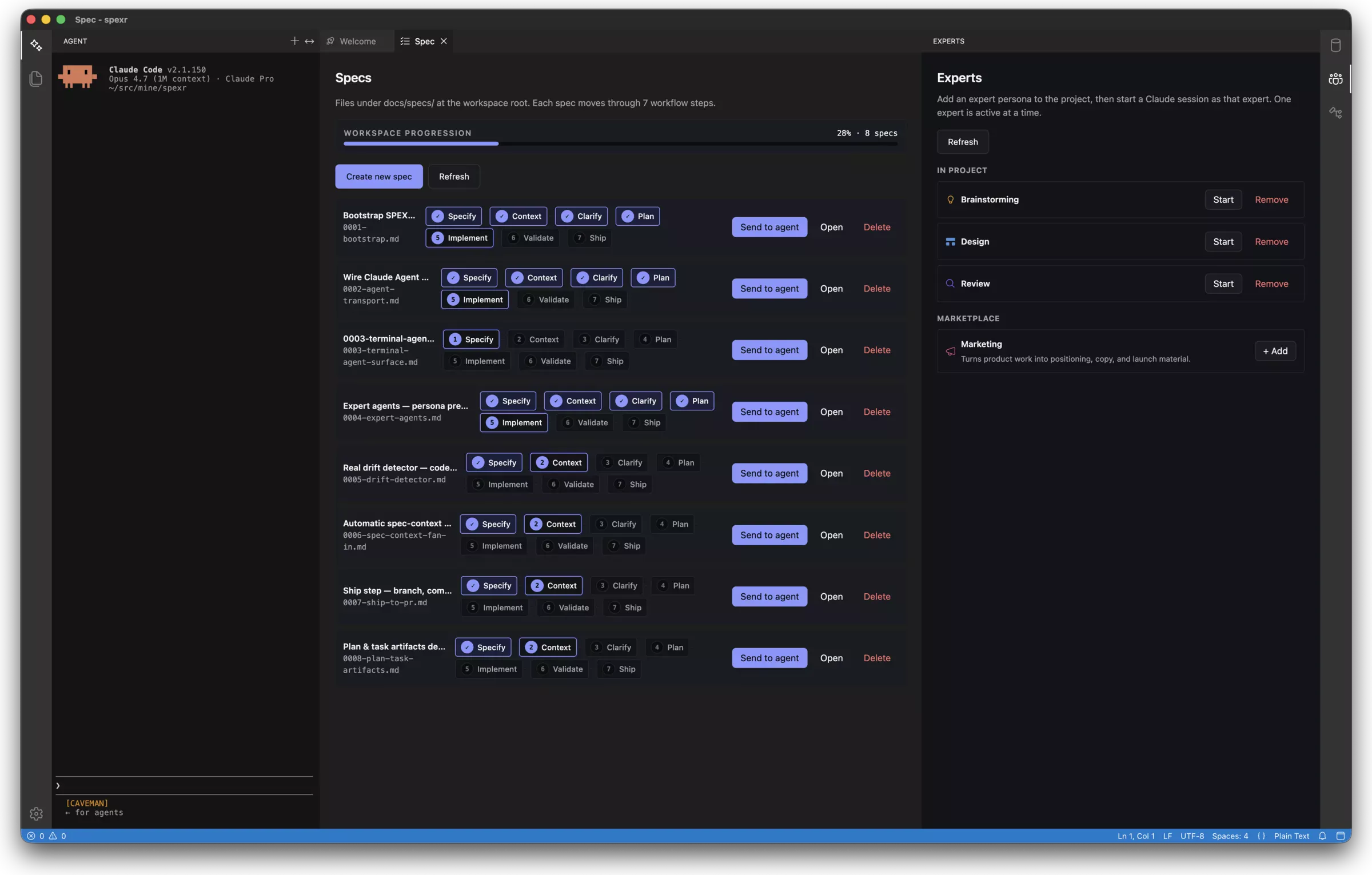Change language mode Plain Text in status bar
Screen dimensions: 1372x875
click(x=1291, y=836)
